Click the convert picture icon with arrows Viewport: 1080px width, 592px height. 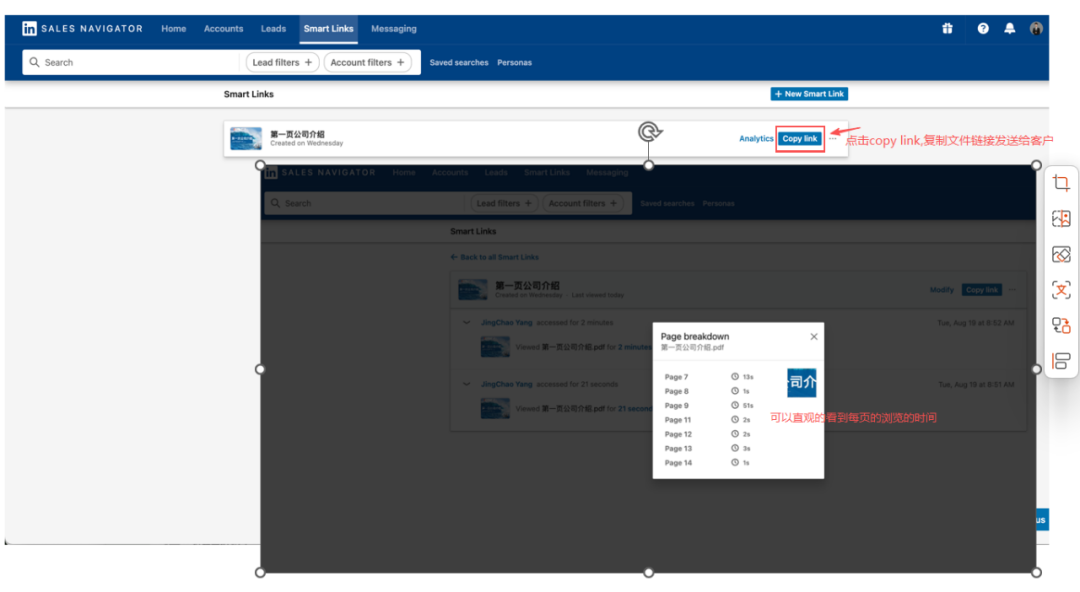point(1061,325)
